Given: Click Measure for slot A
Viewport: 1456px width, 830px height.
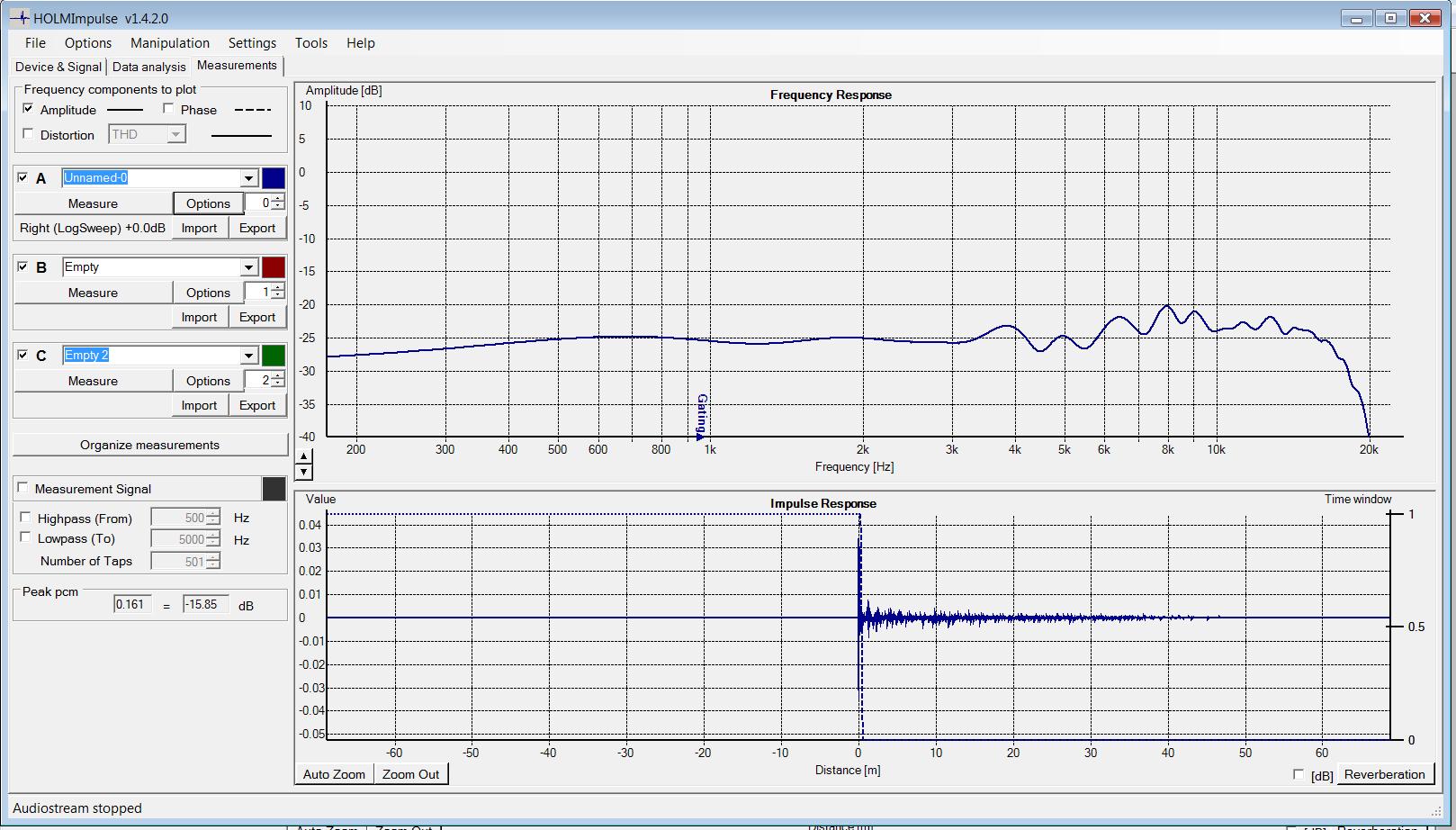Looking at the screenshot, I should coord(93,203).
